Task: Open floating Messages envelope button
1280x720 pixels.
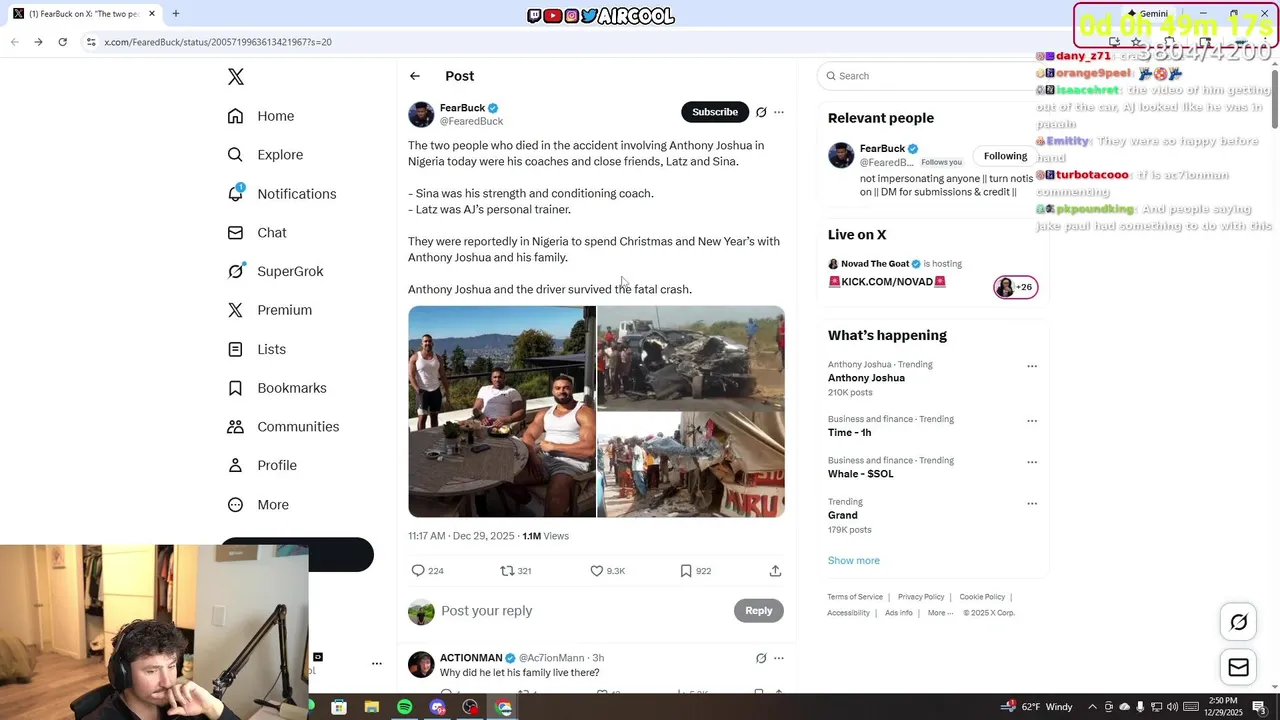Action: pyautogui.click(x=1238, y=668)
